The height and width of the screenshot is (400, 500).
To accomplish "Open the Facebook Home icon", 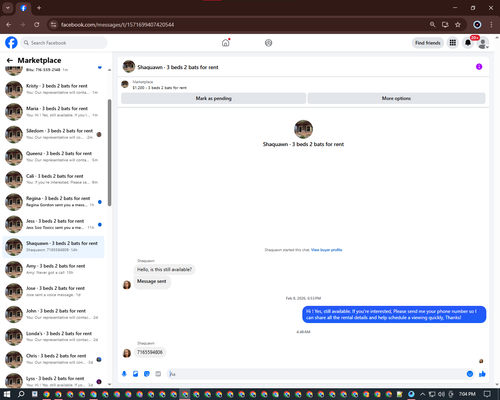I will click(226, 43).
